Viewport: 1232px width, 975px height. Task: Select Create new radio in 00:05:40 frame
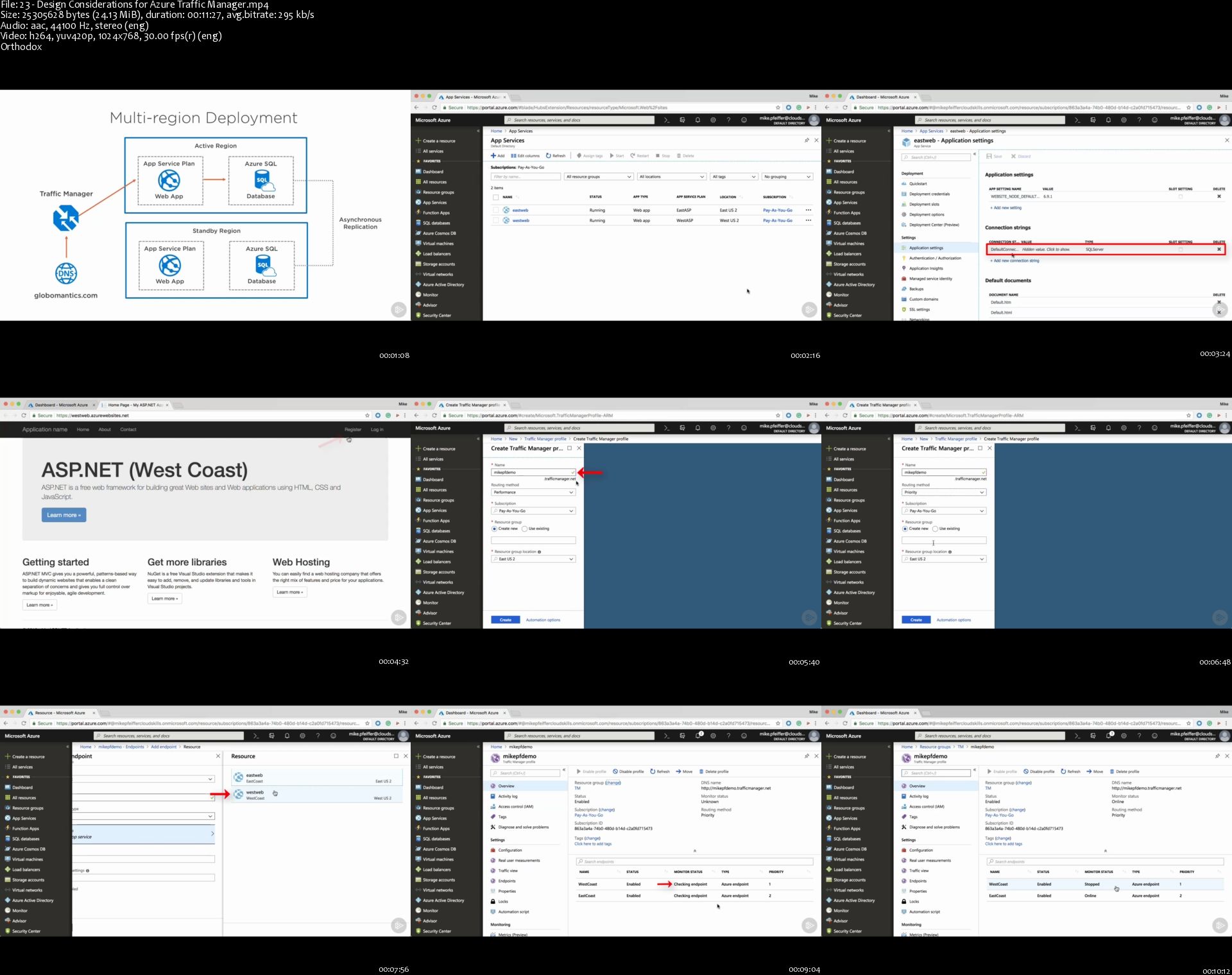(x=494, y=529)
